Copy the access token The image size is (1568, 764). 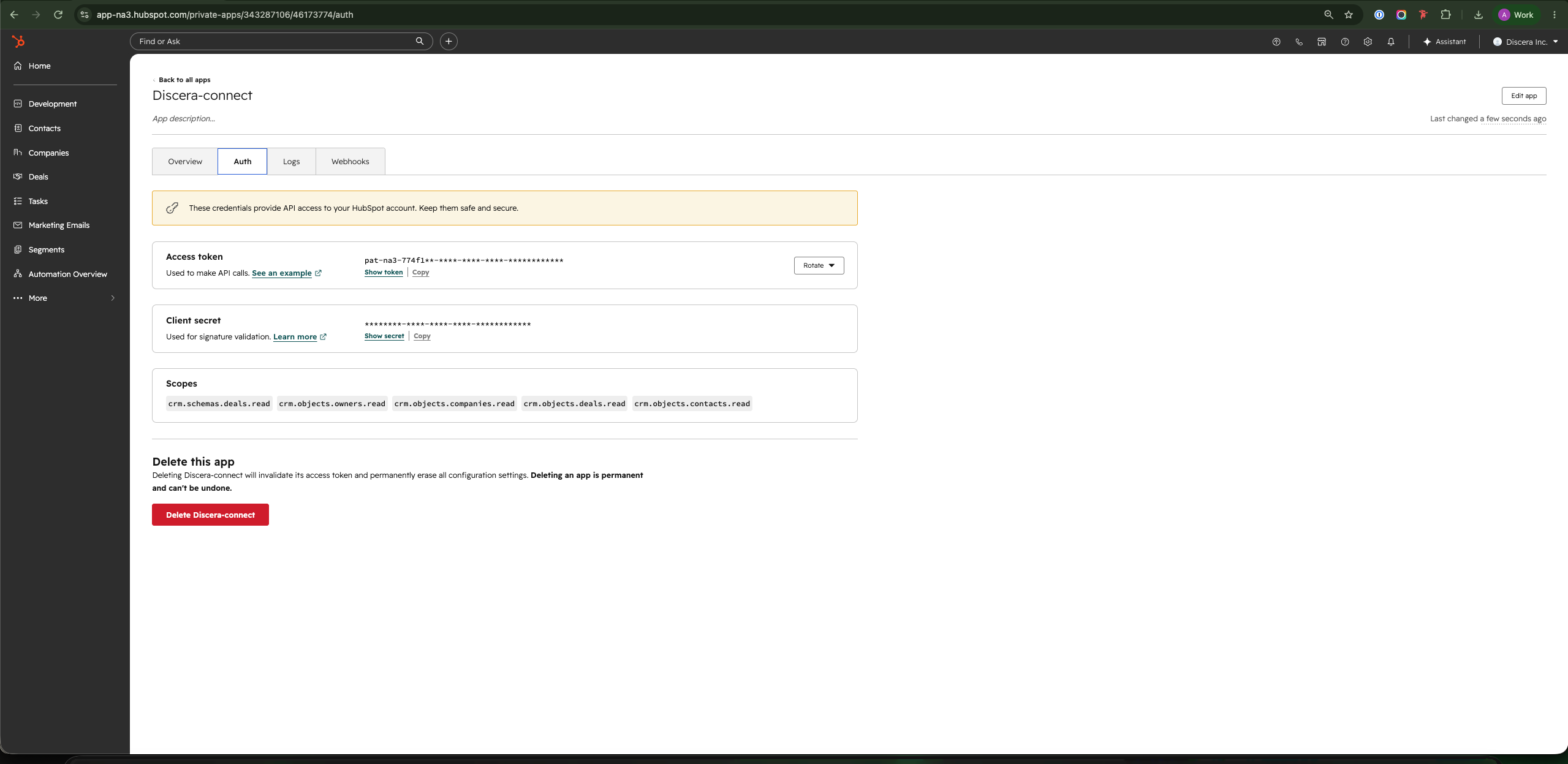420,272
